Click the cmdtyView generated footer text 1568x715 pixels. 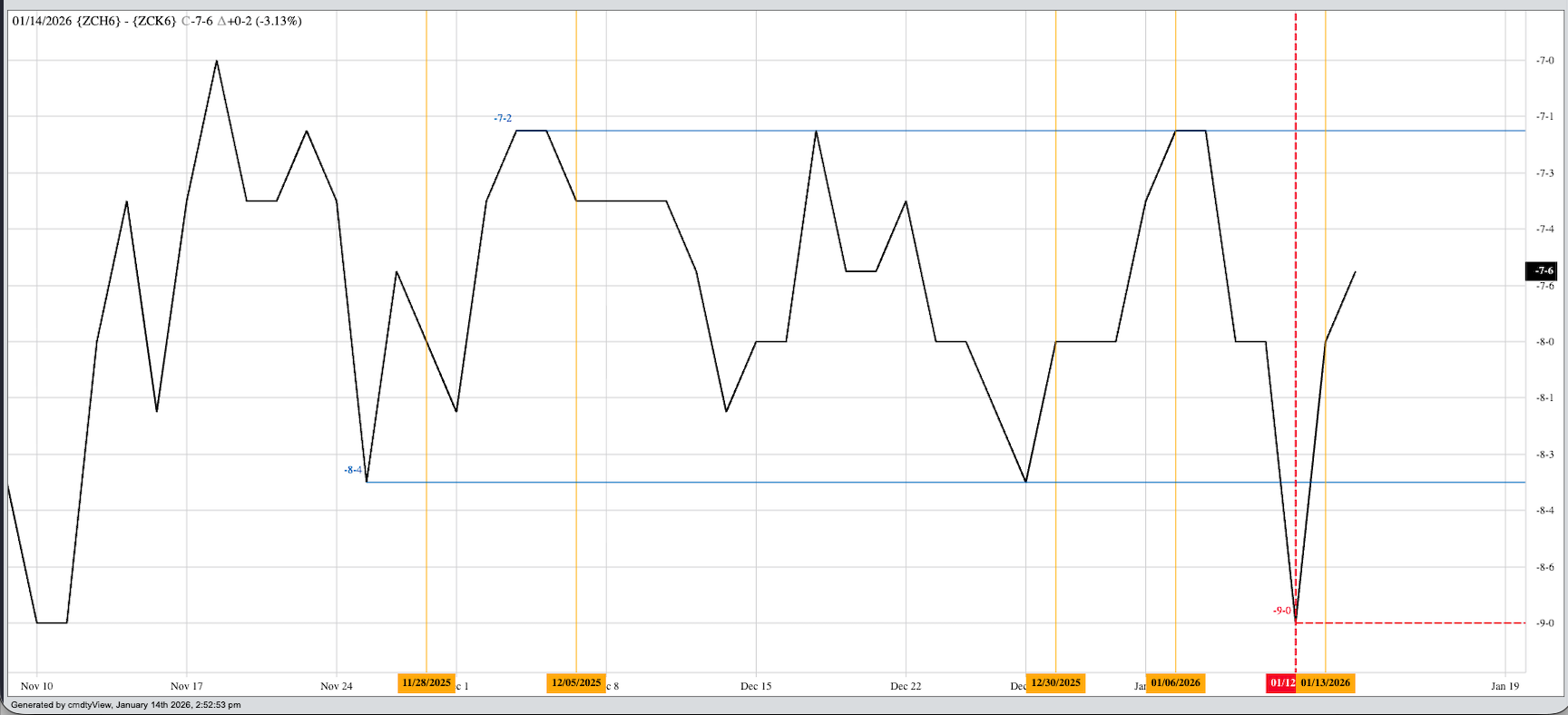126,705
